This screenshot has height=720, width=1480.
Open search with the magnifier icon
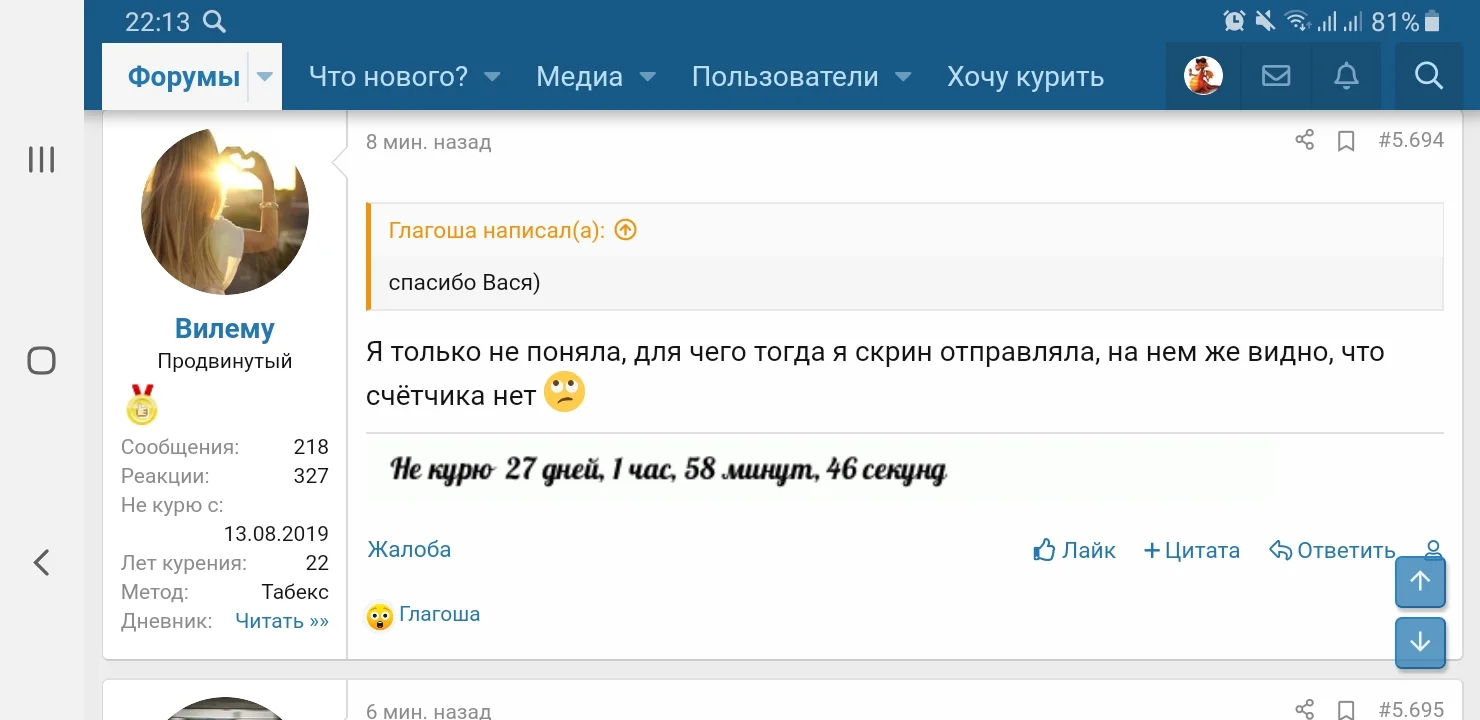coord(1428,75)
